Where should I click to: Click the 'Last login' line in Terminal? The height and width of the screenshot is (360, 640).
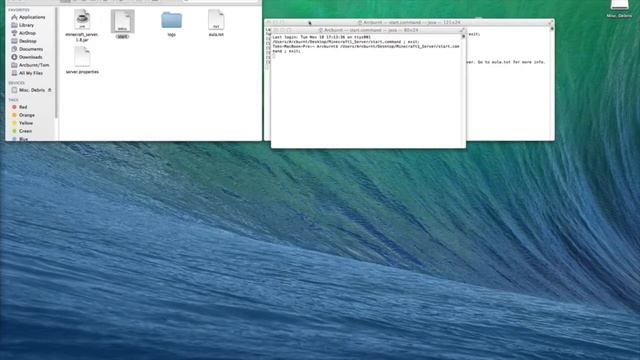tap(322, 37)
